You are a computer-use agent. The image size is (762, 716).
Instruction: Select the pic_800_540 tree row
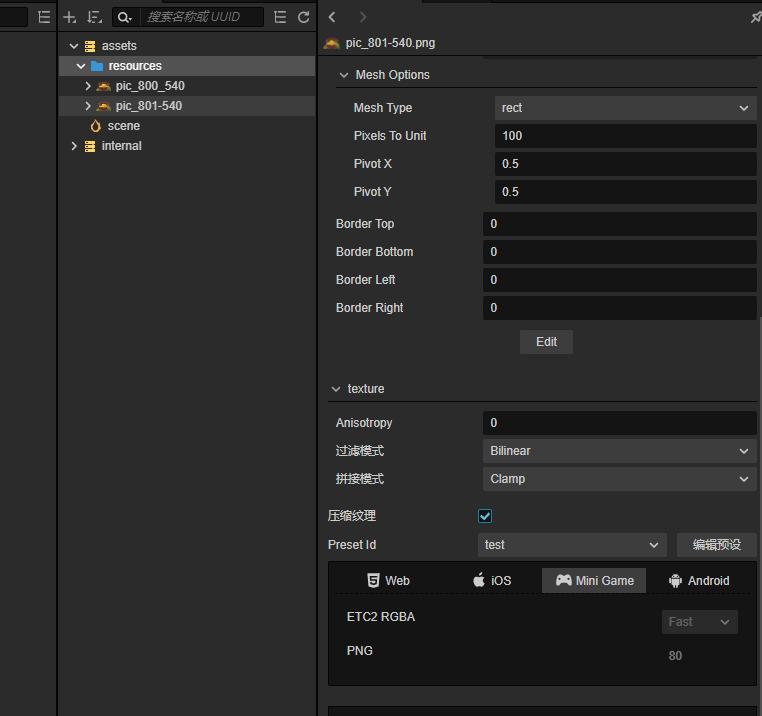[187, 86]
